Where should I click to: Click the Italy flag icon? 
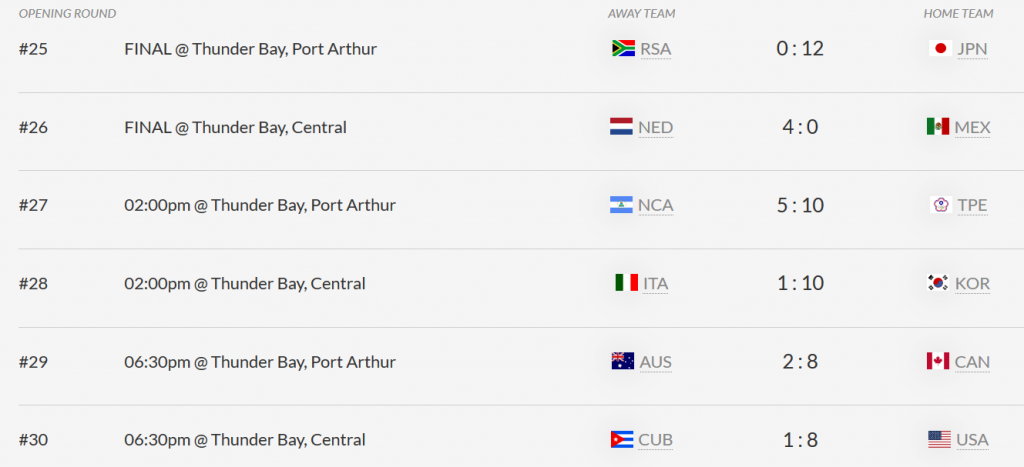pos(626,283)
